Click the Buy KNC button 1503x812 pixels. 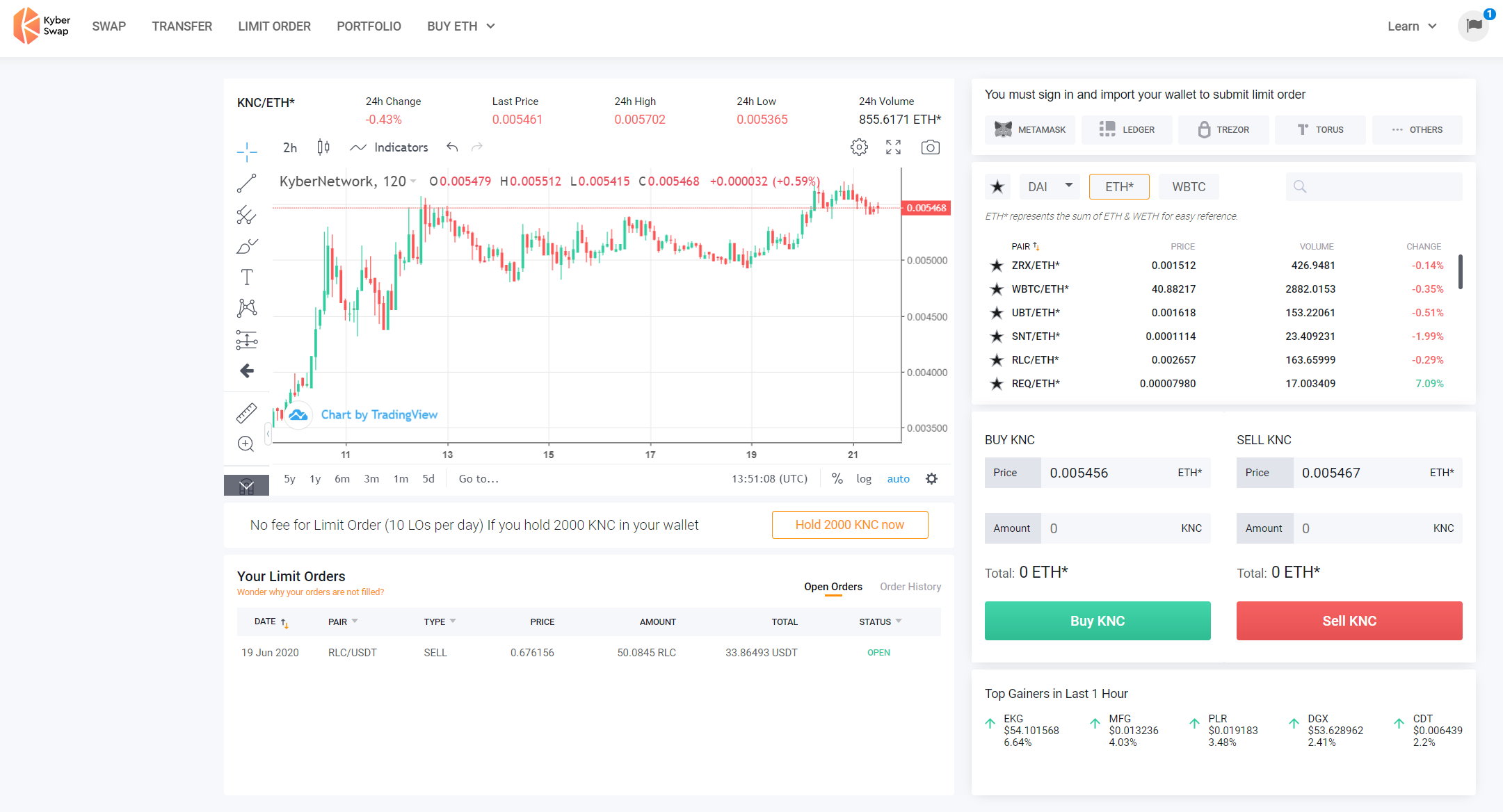(1097, 621)
